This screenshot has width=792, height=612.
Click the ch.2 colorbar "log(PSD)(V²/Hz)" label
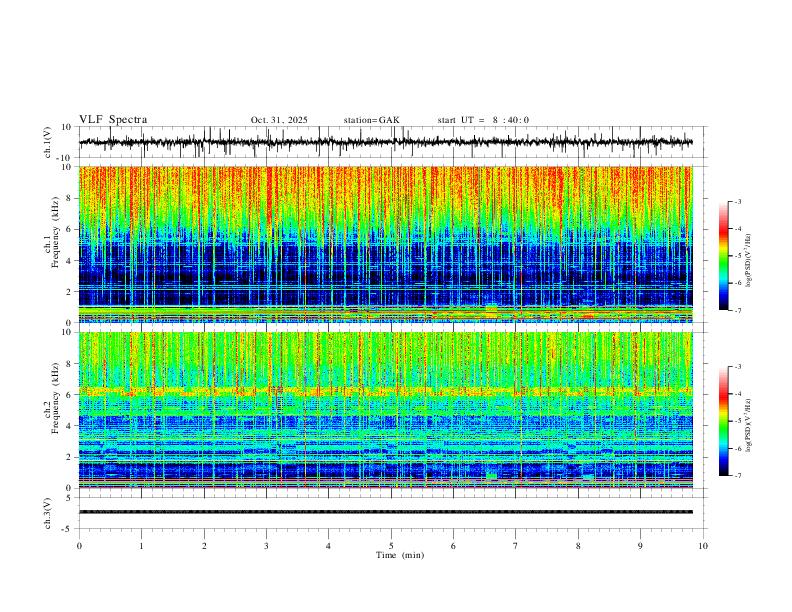pyautogui.click(x=749, y=425)
